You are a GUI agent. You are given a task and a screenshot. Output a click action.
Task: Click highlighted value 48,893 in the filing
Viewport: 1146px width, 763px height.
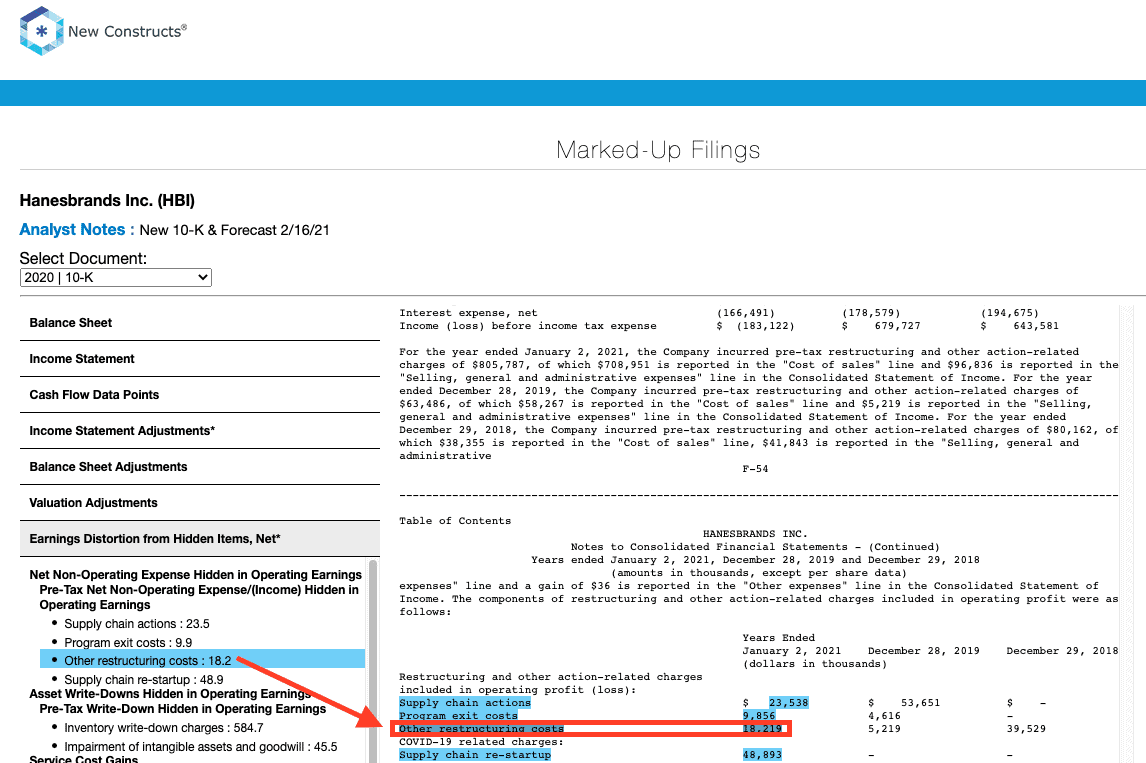pyautogui.click(x=762, y=755)
